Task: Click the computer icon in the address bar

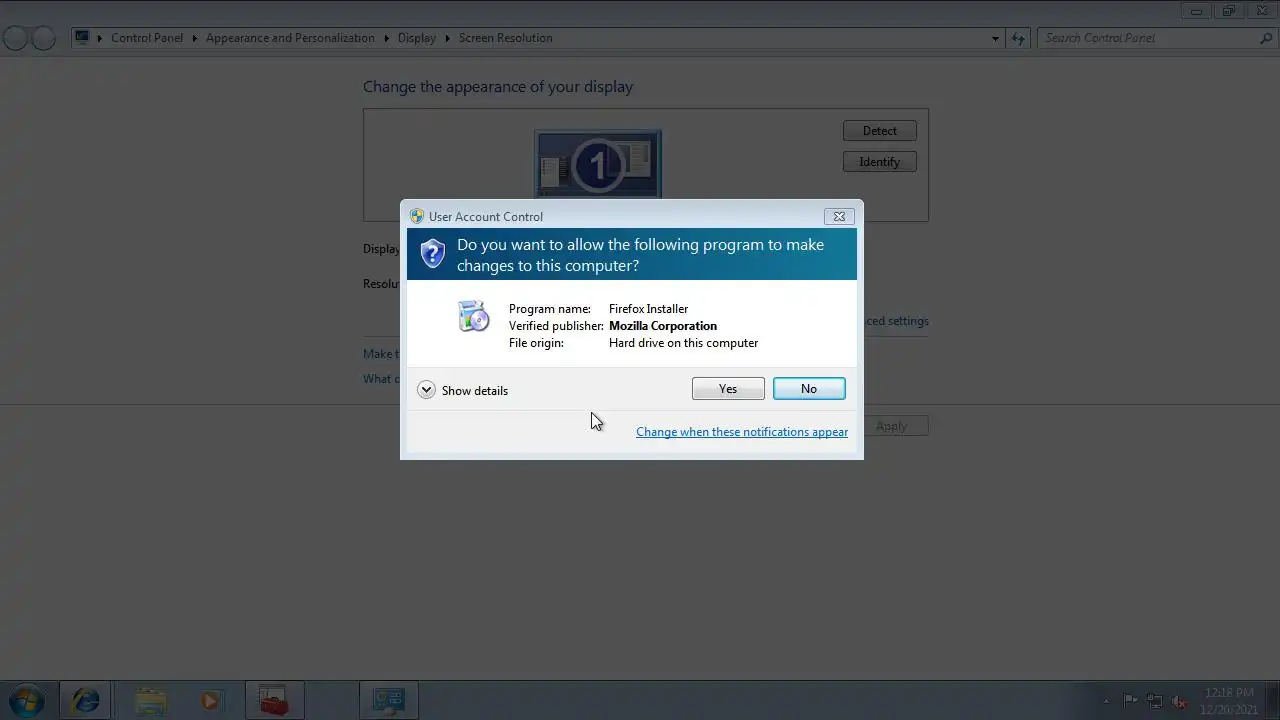Action: 83,38
